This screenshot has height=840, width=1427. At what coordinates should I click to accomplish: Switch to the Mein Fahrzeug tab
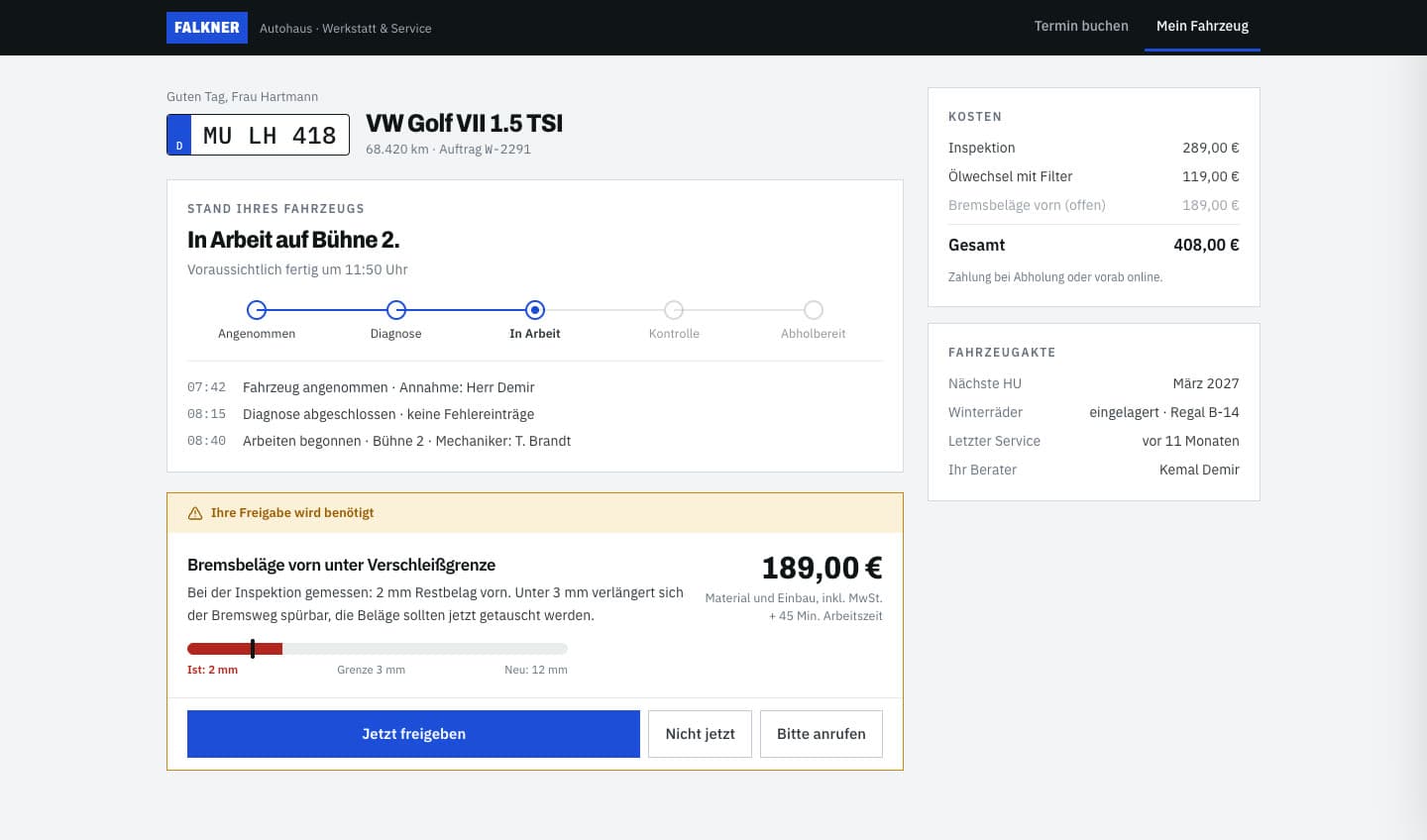pos(1202,26)
